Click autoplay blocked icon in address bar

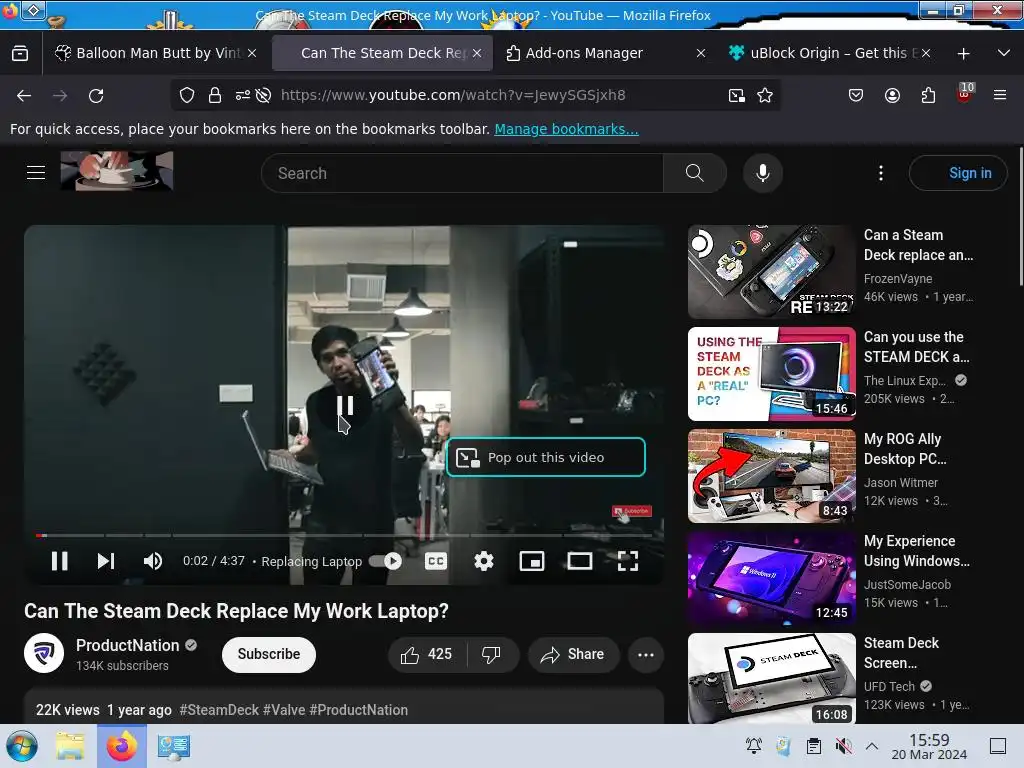[x=263, y=95]
